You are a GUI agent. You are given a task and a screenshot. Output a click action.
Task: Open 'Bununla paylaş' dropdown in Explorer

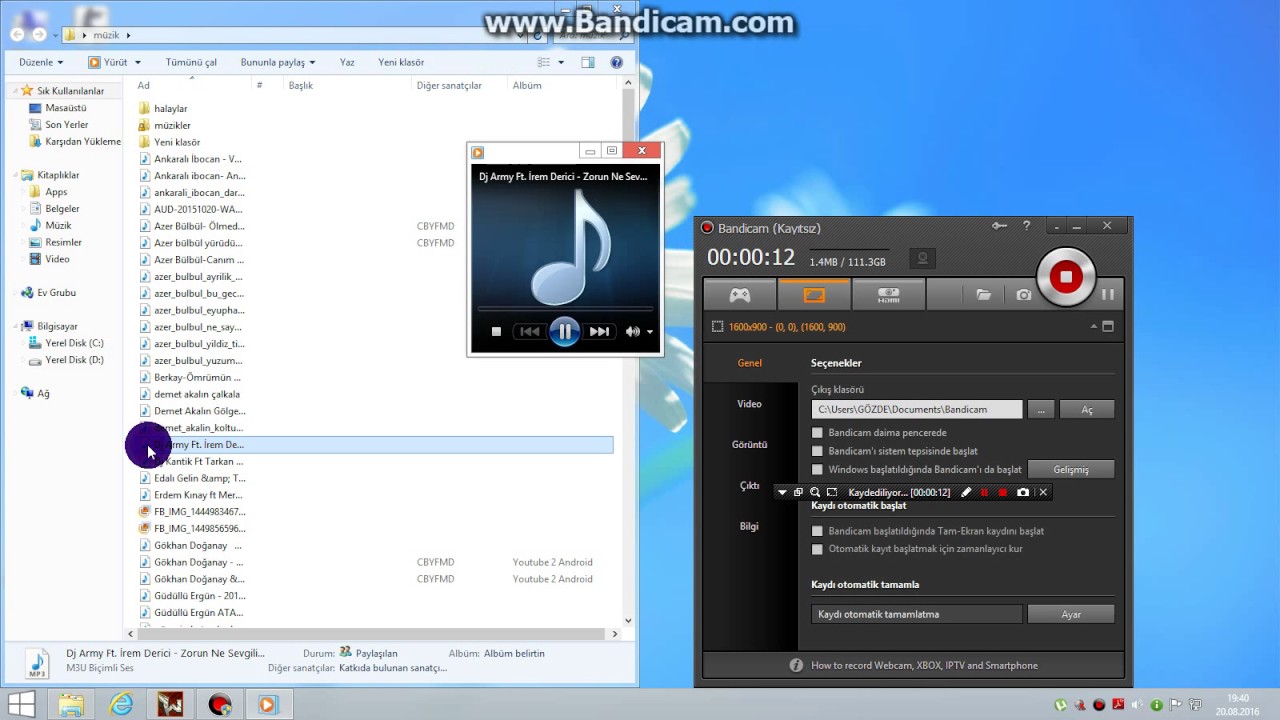[x=278, y=62]
